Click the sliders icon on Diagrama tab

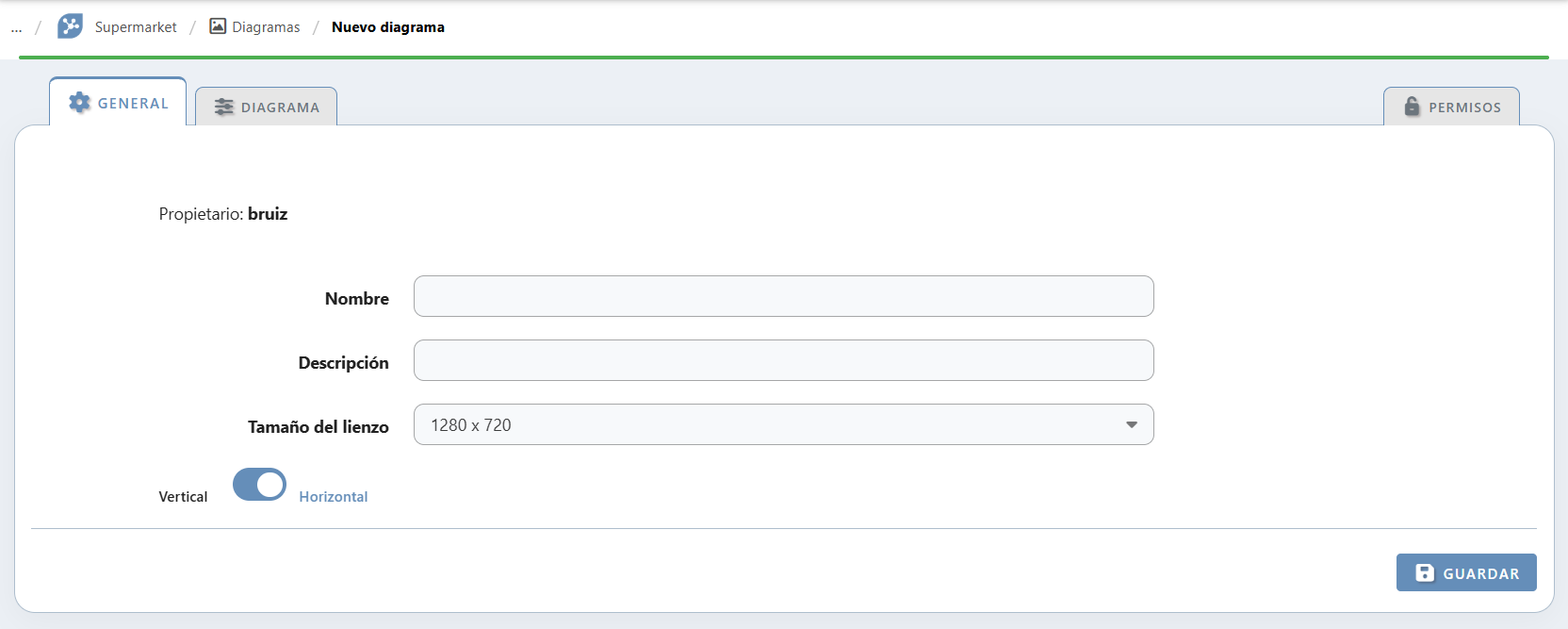pyautogui.click(x=224, y=108)
